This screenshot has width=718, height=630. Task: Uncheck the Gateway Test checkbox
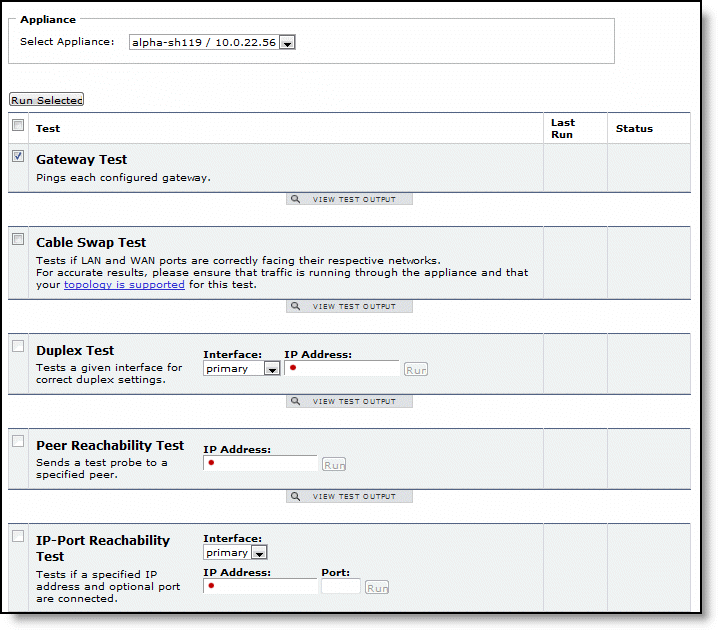click(x=18, y=157)
